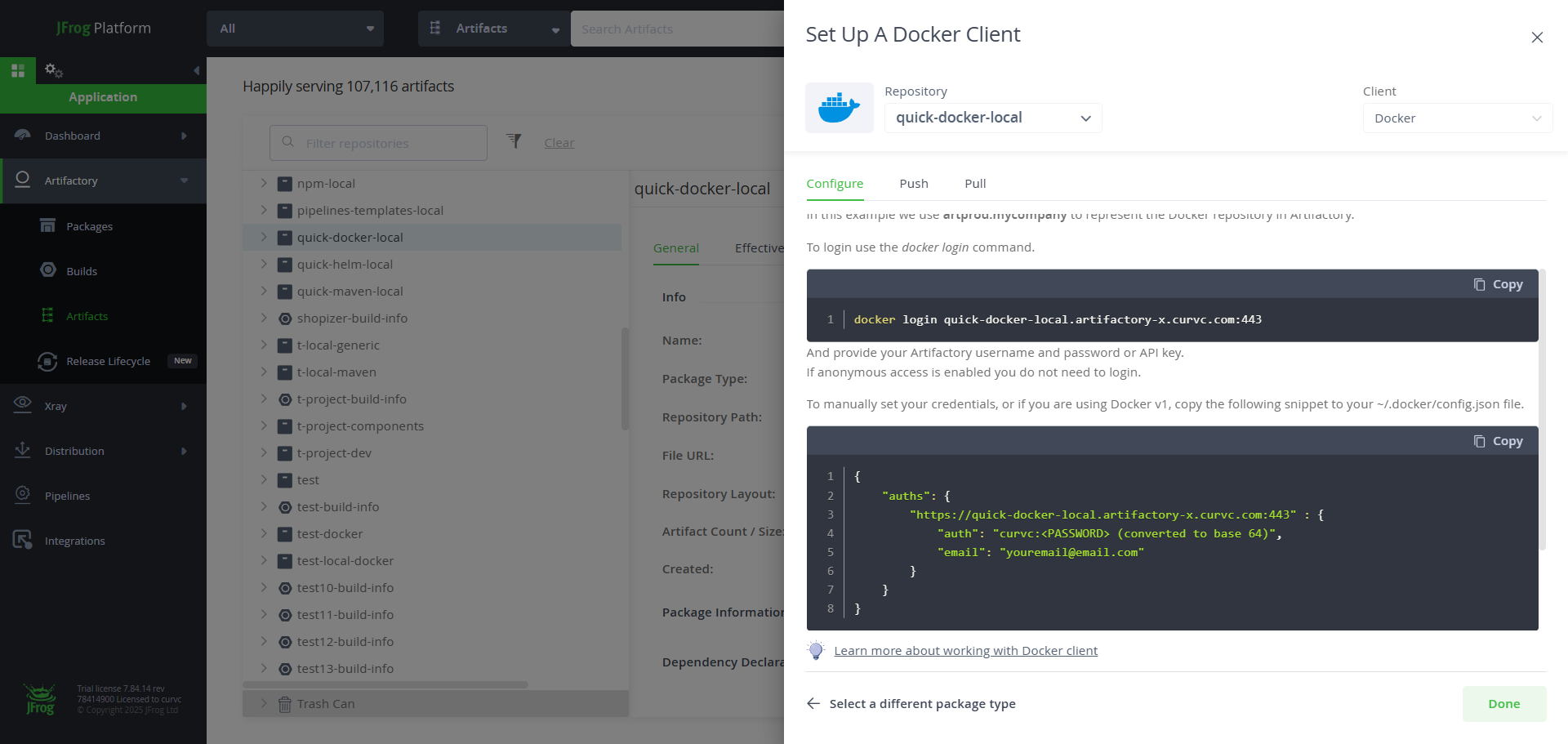Open the All scope dropdown
Screen dimensions: 1568x744
click(296, 29)
